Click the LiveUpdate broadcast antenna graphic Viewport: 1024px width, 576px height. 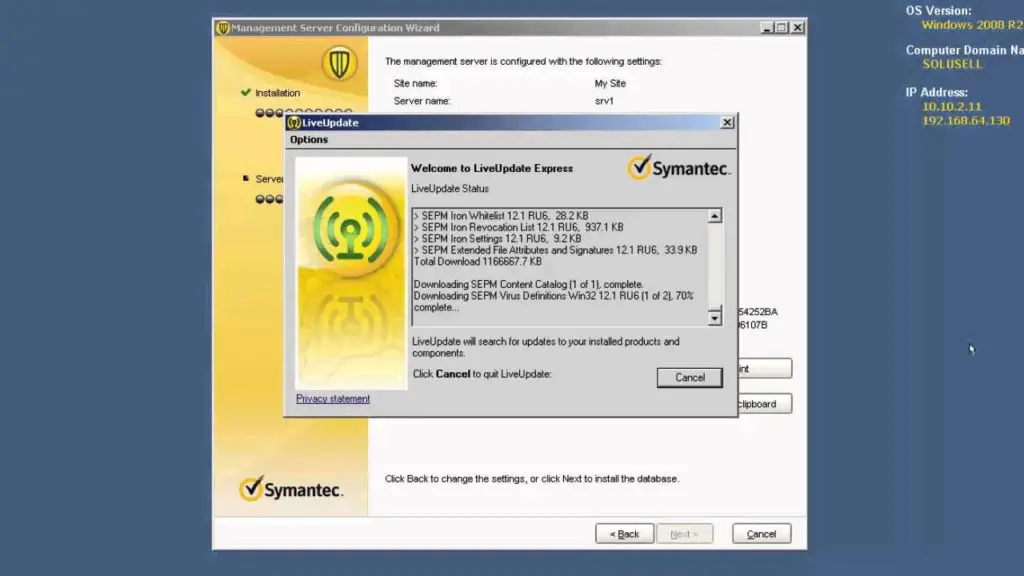351,229
